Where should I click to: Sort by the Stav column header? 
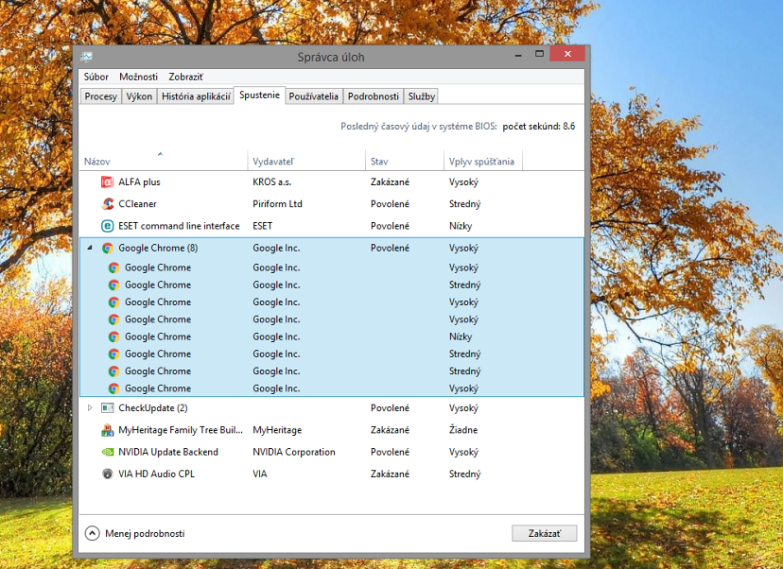(404, 161)
